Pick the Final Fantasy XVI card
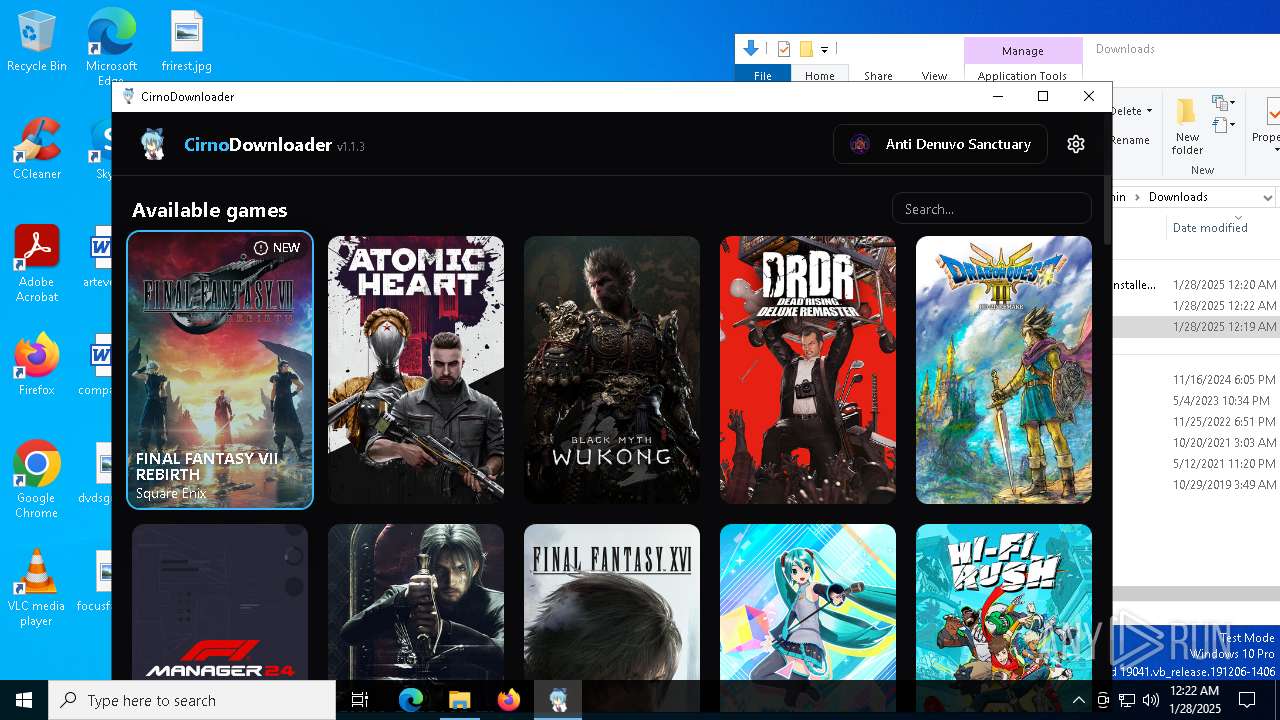The height and width of the screenshot is (720, 1280). [x=612, y=603]
